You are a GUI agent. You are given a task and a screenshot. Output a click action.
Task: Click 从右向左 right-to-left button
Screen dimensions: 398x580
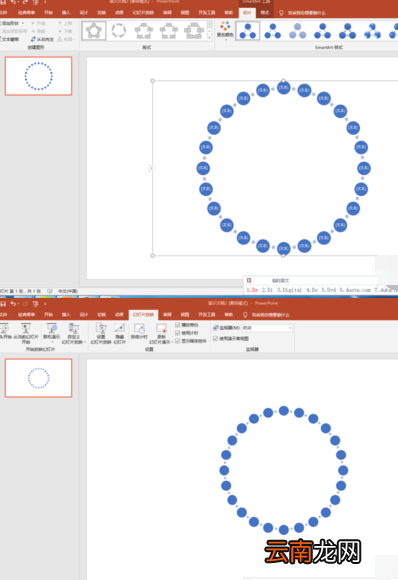42,39
